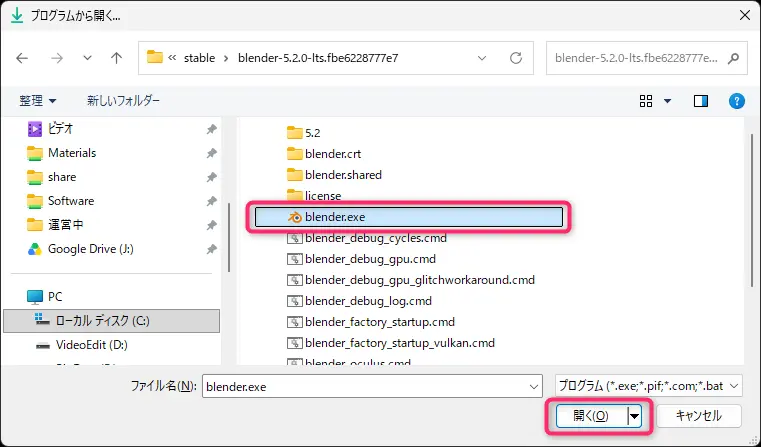
Task: Select the license folder
Action: pos(323,196)
